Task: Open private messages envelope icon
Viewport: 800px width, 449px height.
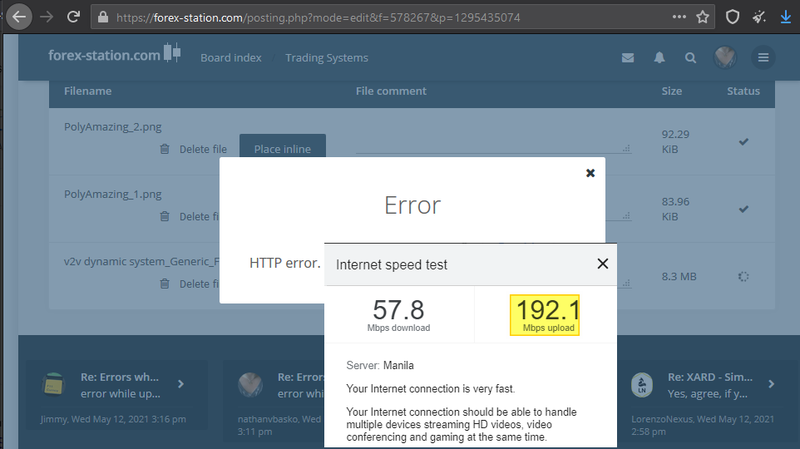Action: pos(628,58)
